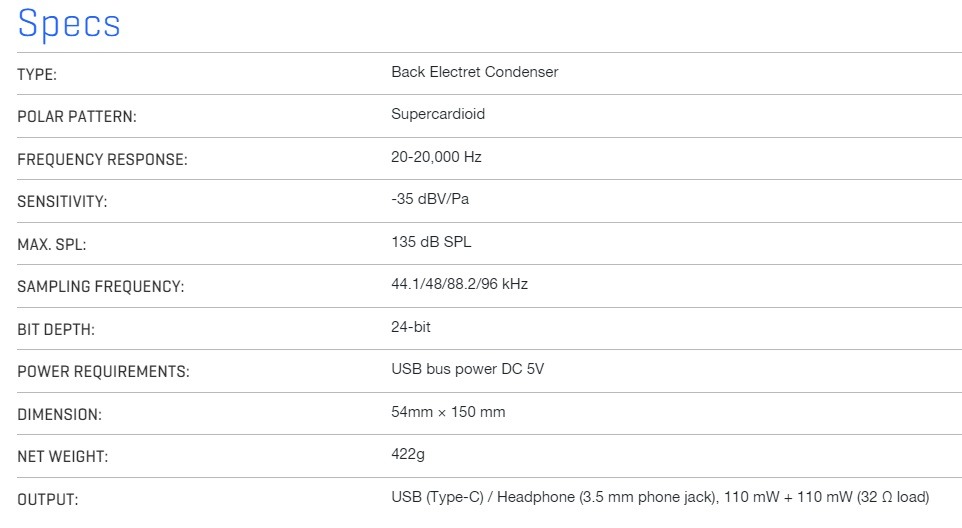
Task: Click the 54mm × 150 mm dimension value
Action: (448, 412)
